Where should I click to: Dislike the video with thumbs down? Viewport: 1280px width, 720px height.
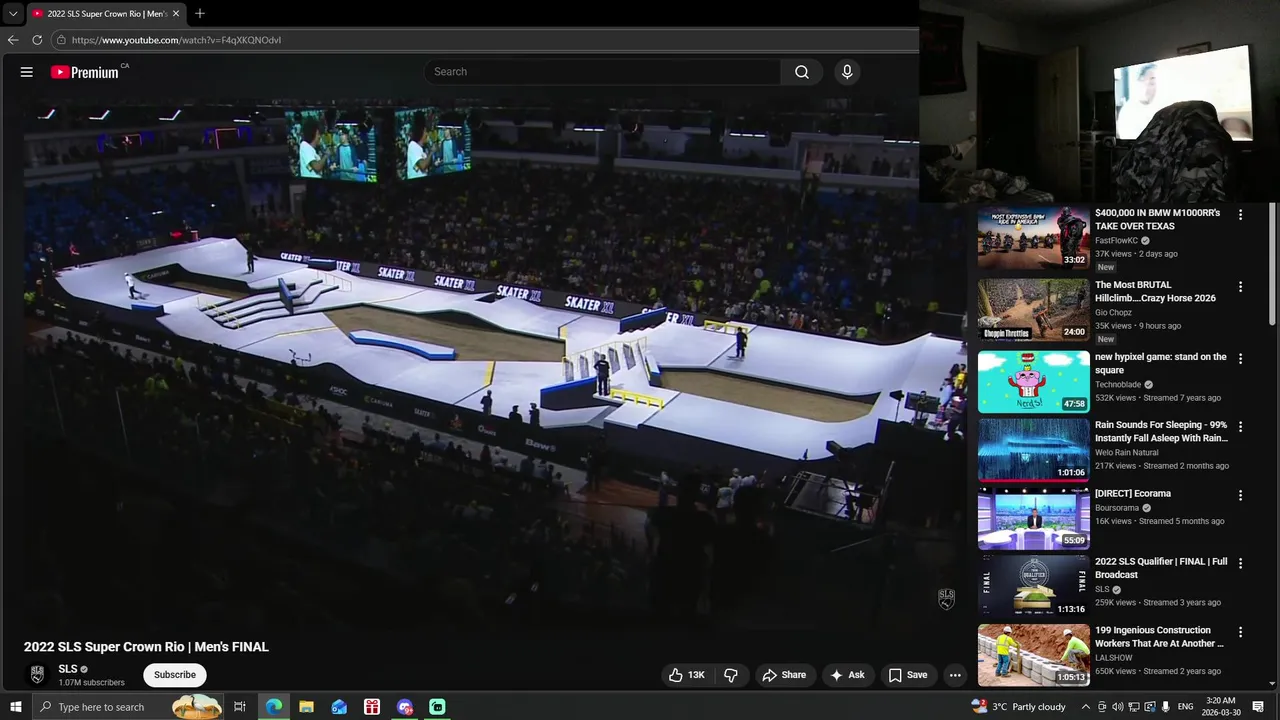(731, 675)
